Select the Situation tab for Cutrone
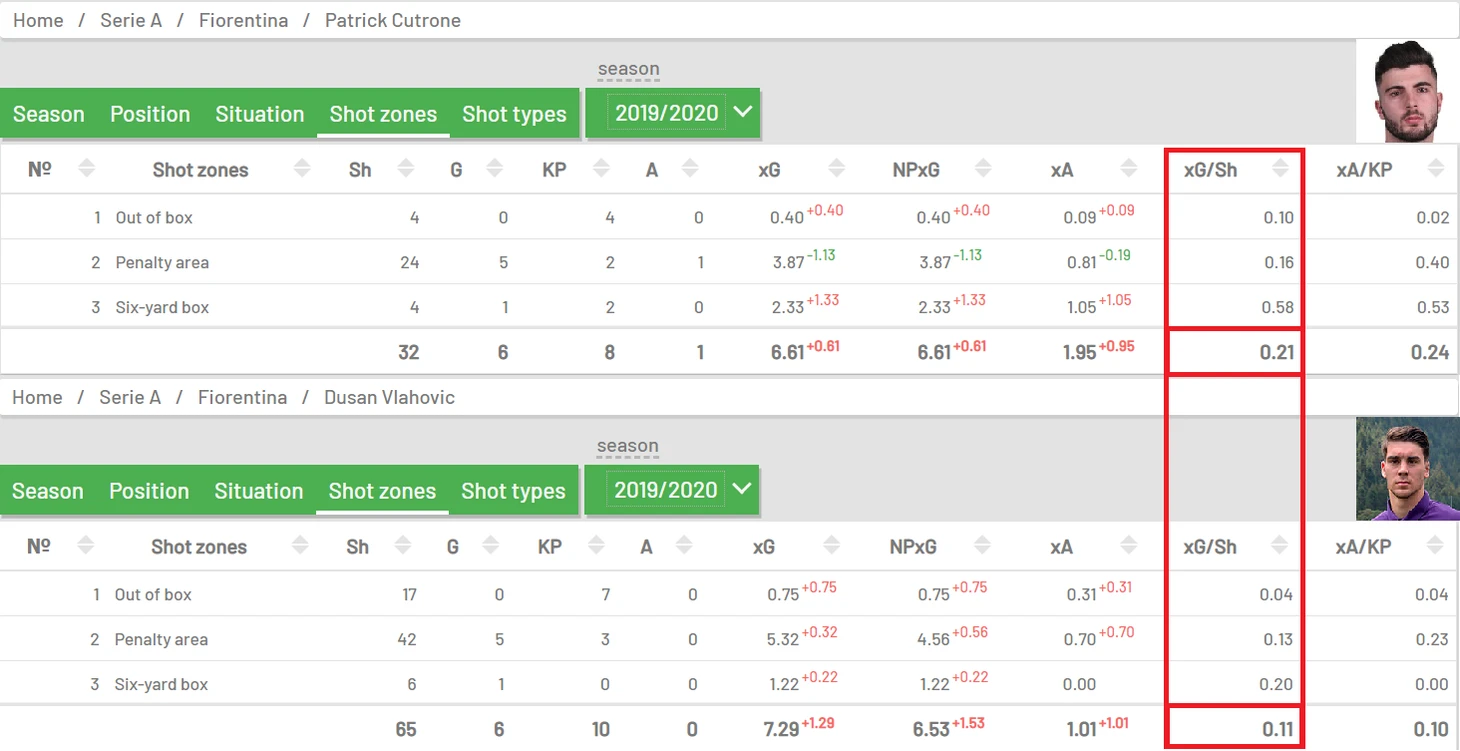This screenshot has width=1460, height=751. coord(260,114)
